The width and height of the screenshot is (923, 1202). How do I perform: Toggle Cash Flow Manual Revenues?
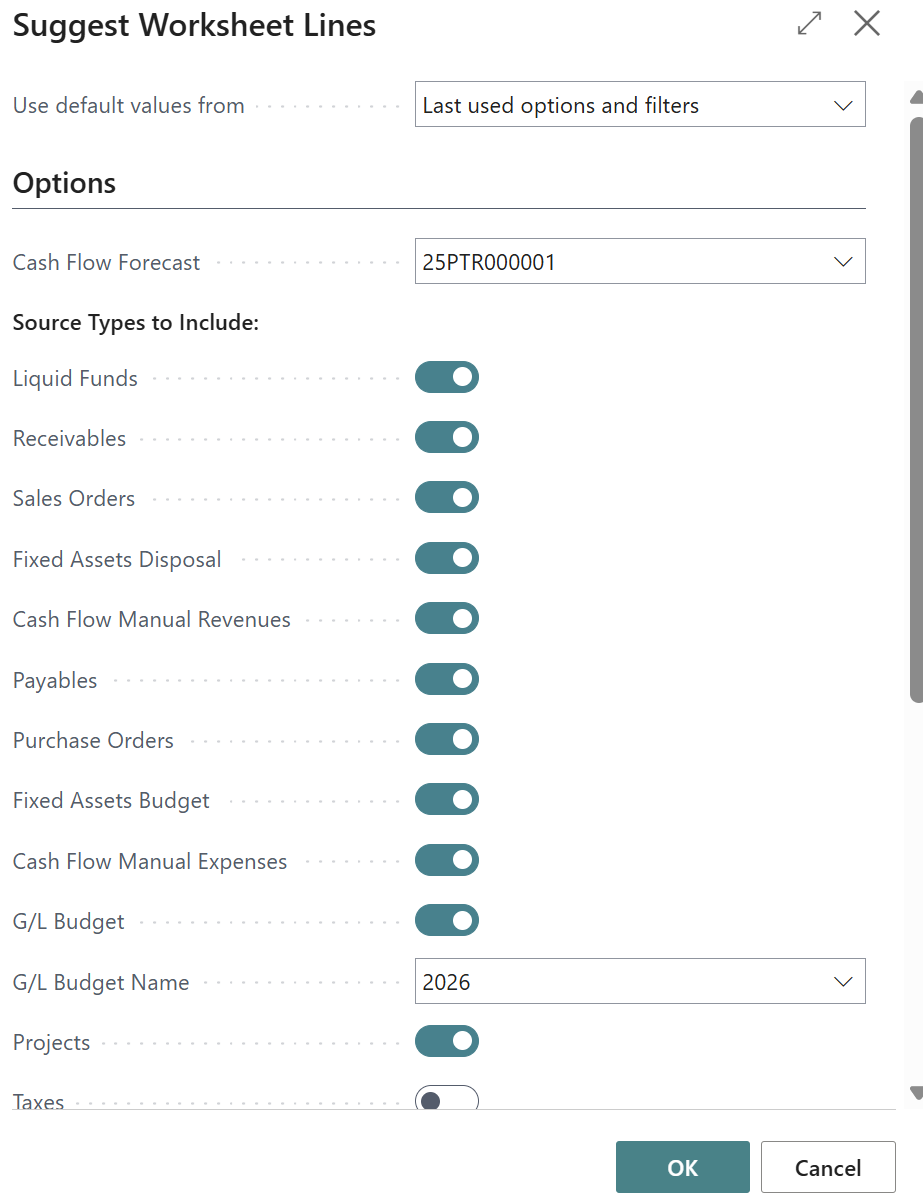tap(447, 619)
